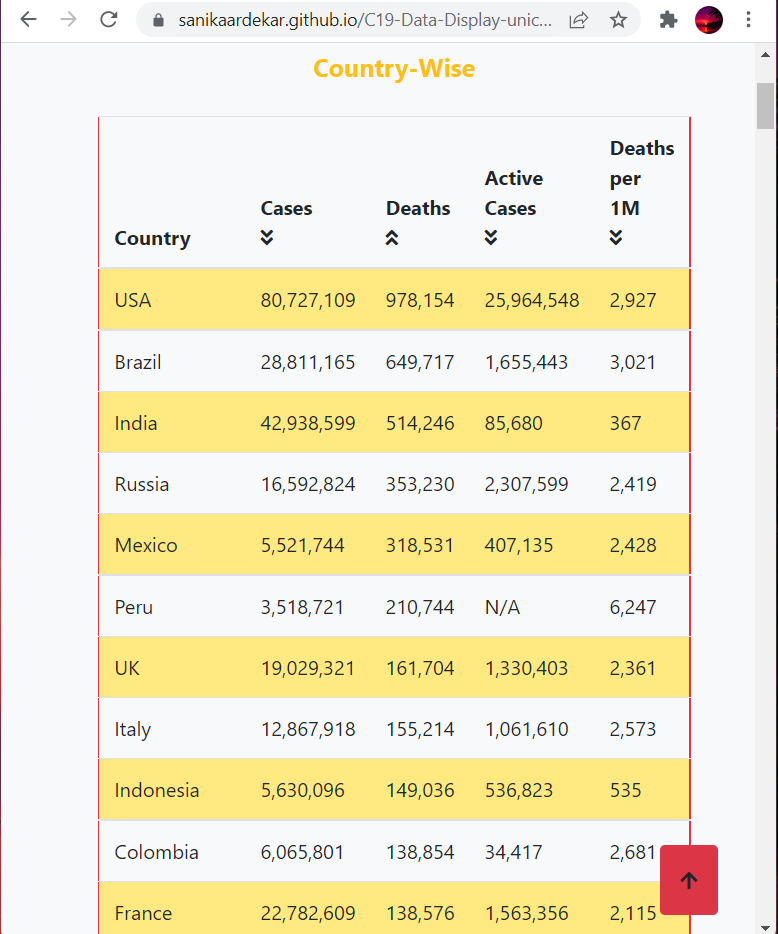Click Deaths per 1M header text

(x=642, y=178)
